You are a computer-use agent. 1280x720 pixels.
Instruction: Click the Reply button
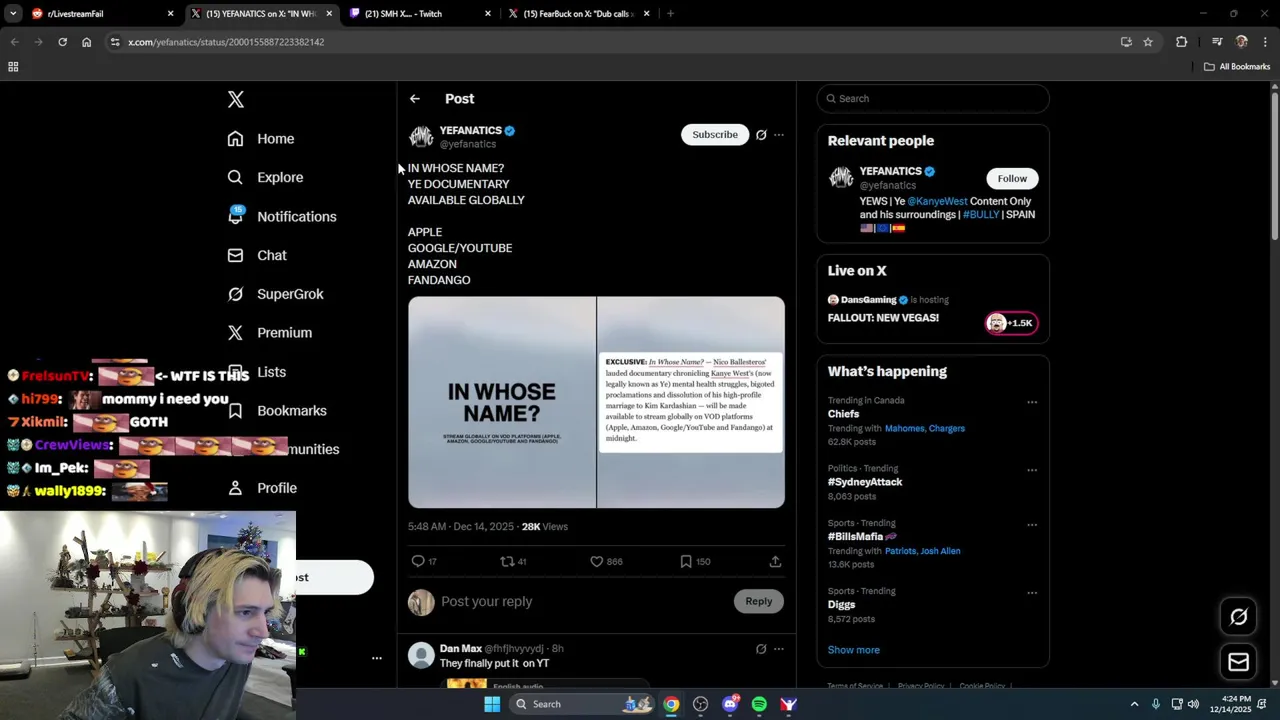tap(759, 601)
